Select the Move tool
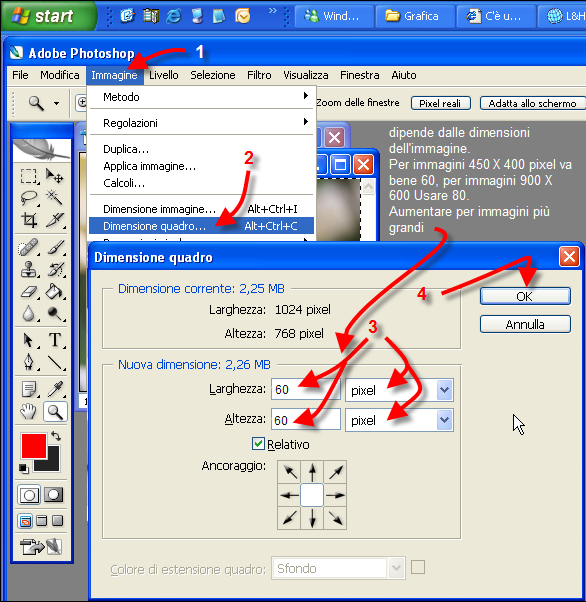The image size is (586, 602). pos(55,176)
